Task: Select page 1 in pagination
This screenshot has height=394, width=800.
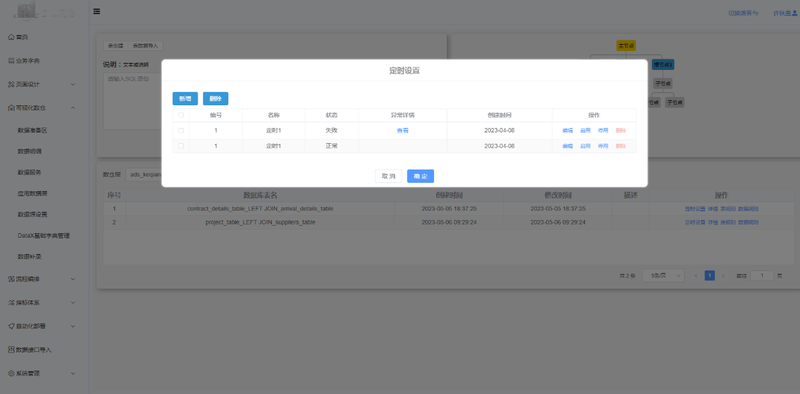Action: tap(709, 276)
